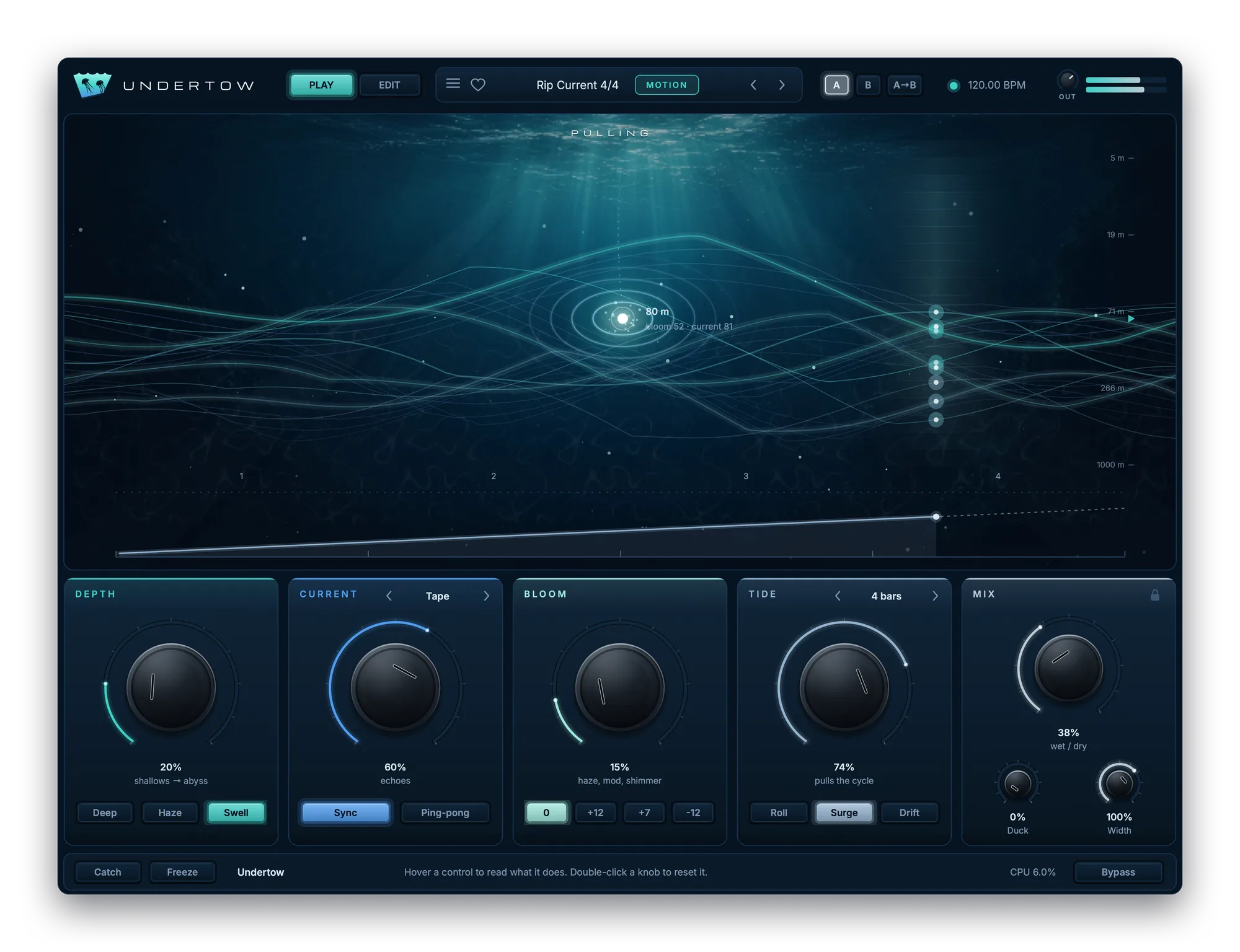
Task: Open the preset list hamburger menu
Action: [x=453, y=84]
